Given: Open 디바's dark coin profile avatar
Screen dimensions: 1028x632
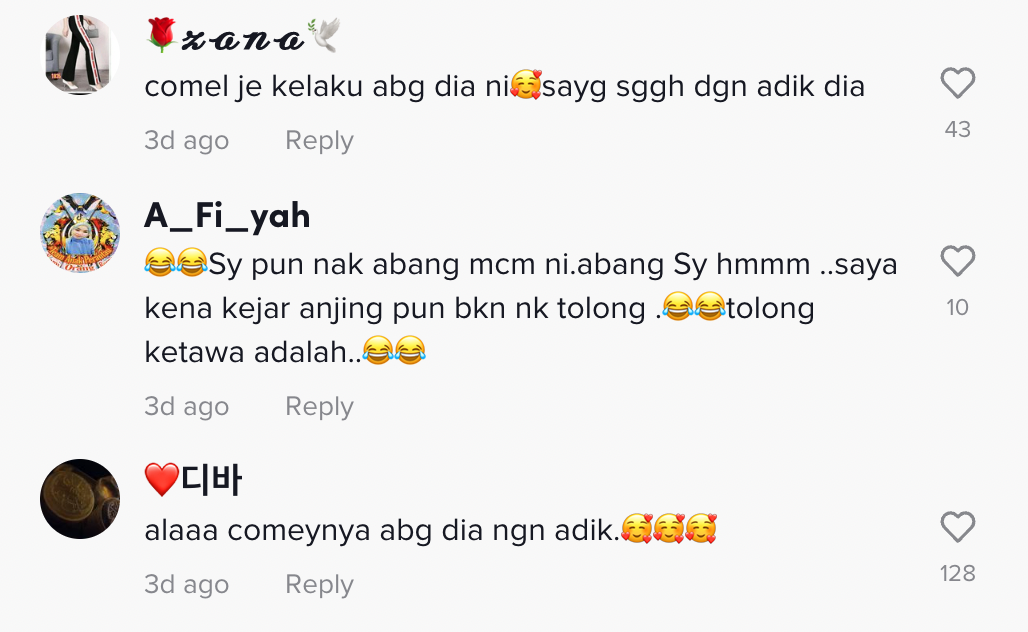Looking at the screenshot, I should click(x=80, y=499).
